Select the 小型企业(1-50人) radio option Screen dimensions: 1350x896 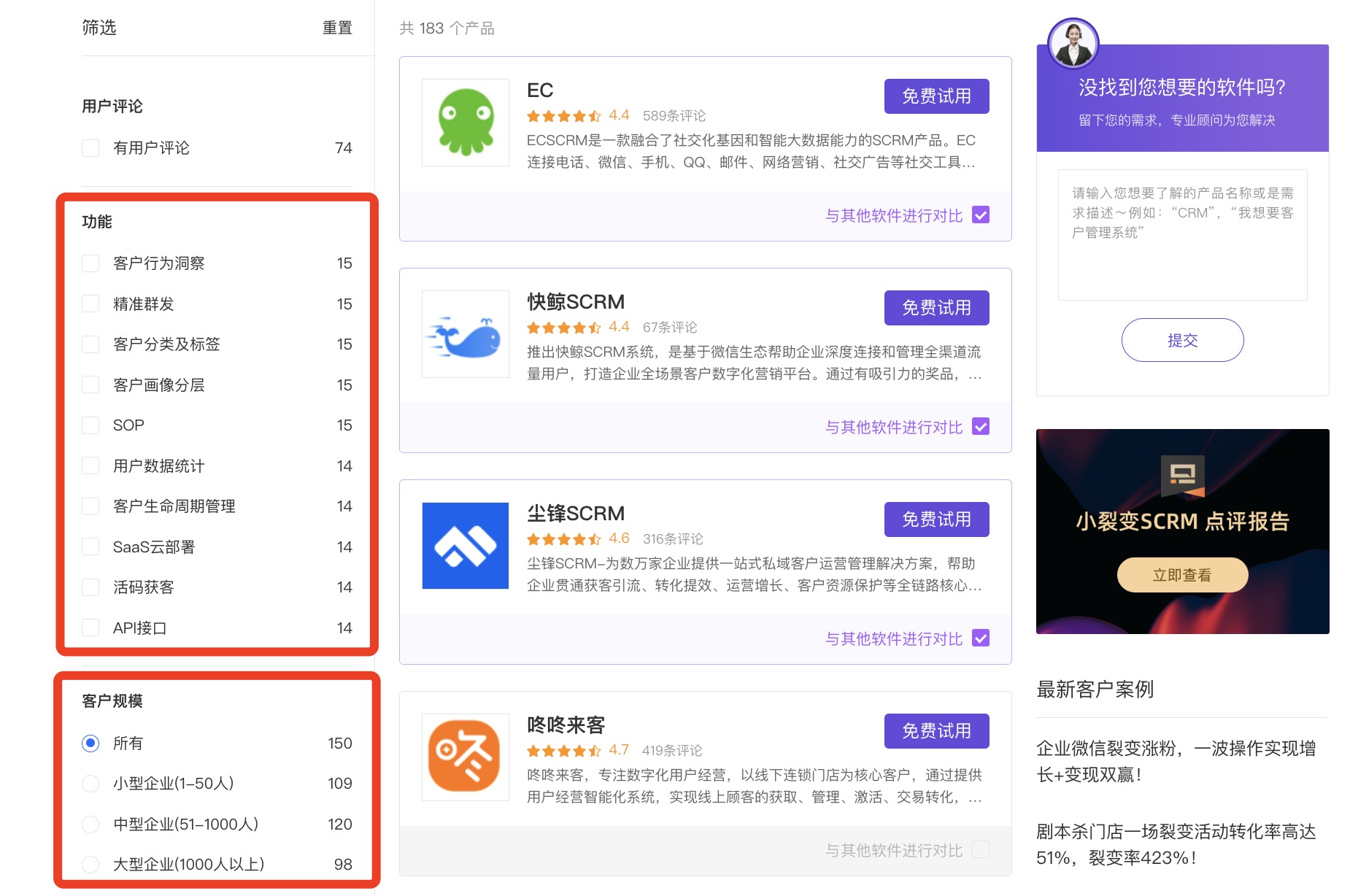[91, 784]
